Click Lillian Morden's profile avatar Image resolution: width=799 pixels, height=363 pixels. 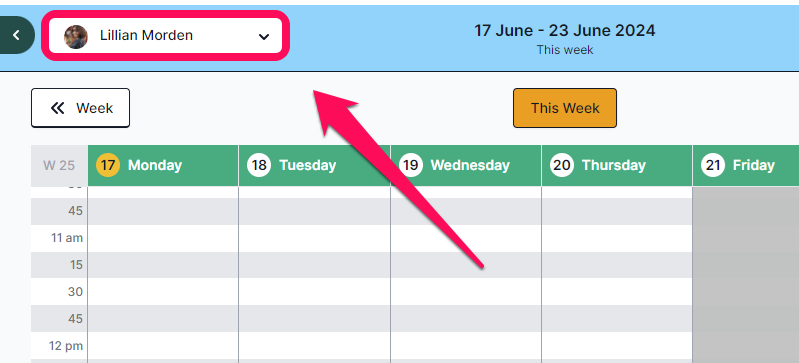click(76, 37)
